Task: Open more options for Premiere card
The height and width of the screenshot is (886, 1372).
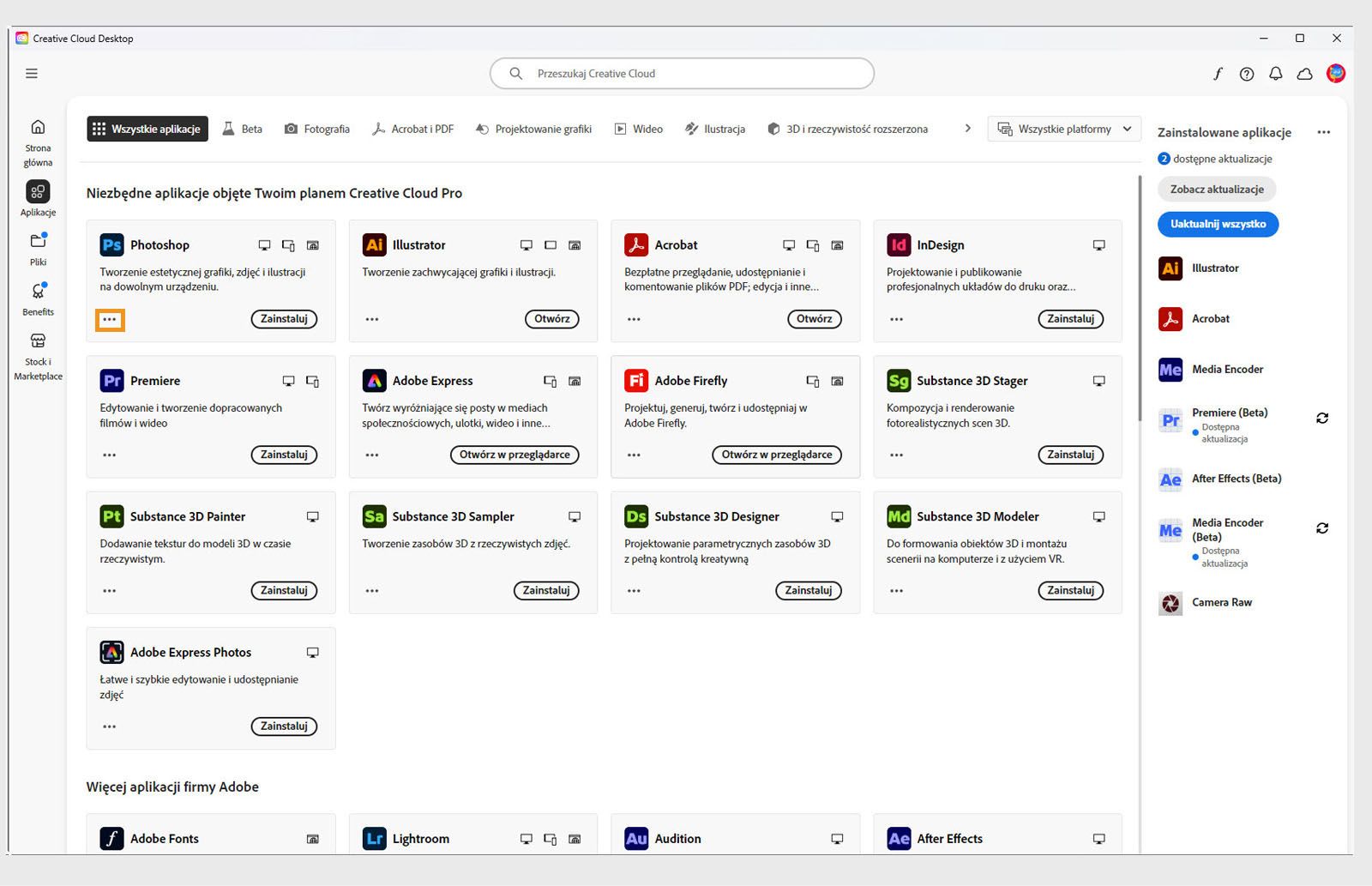Action: (x=110, y=455)
